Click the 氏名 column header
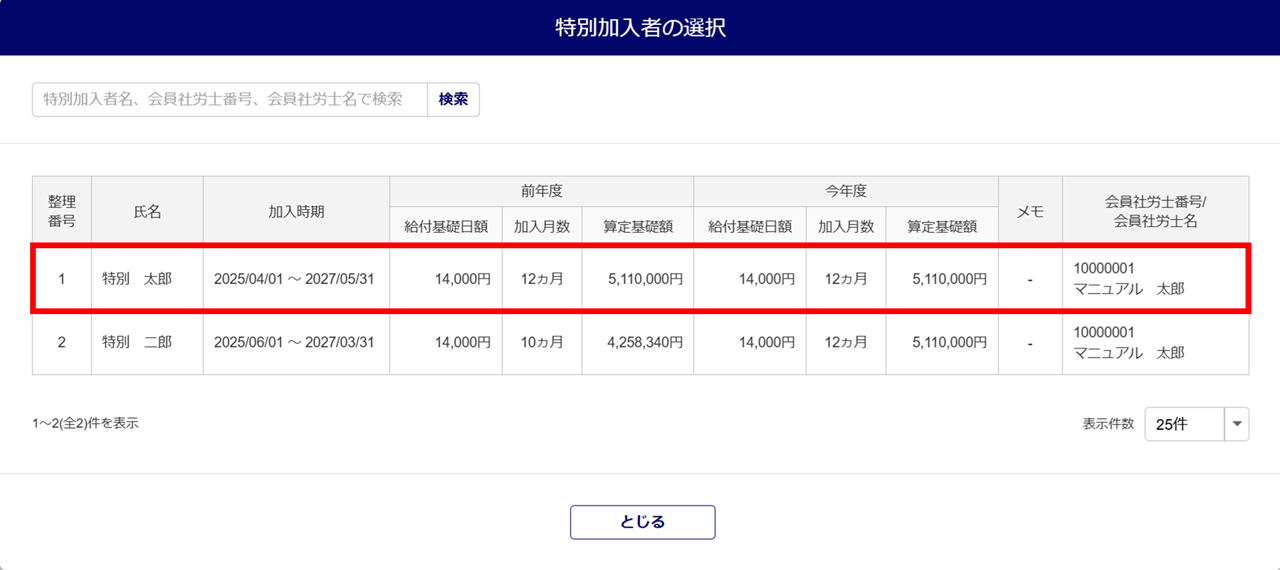1280x570 pixels. coord(147,210)
